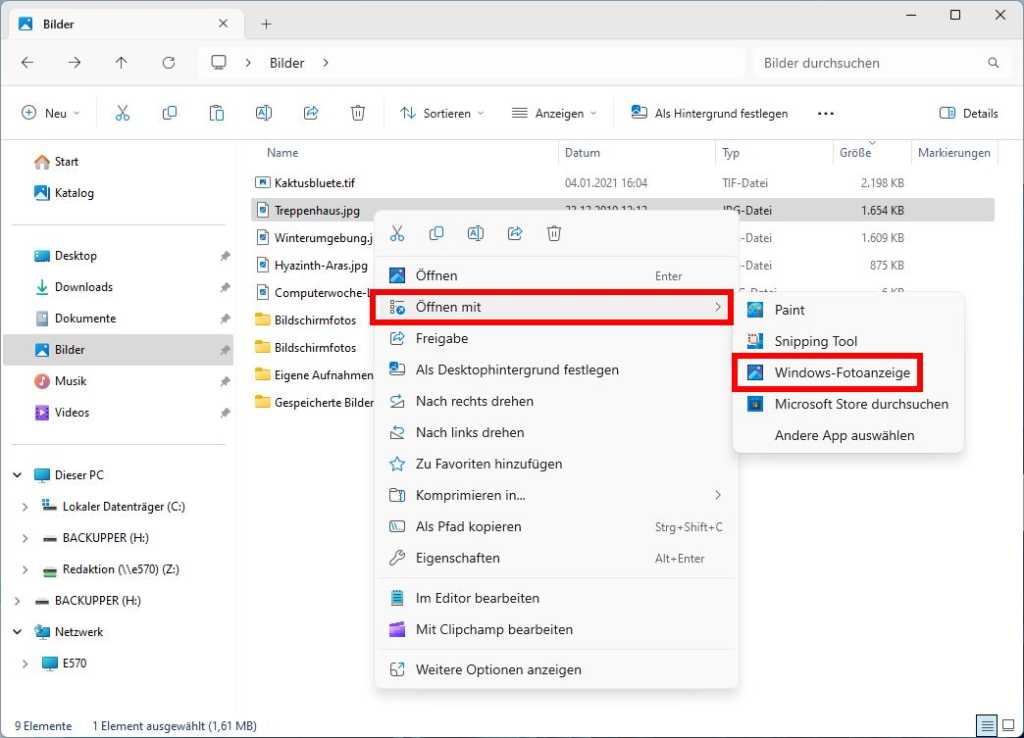Image resolution: width=1024 pixels, height=738 pixels.
Task: Paste from clipboard using the toolbar paste icon
Action: (x=216, y=112)
